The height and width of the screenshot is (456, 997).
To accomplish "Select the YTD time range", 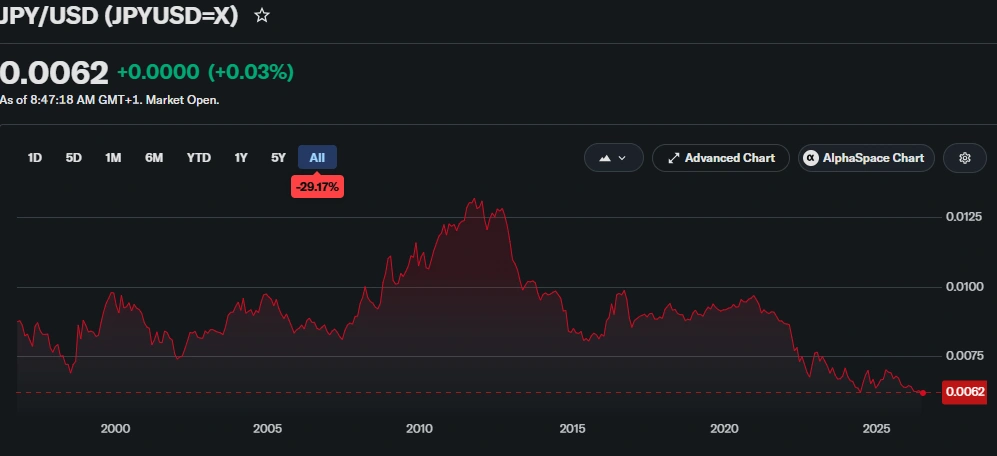I will (x=198, y=158).
